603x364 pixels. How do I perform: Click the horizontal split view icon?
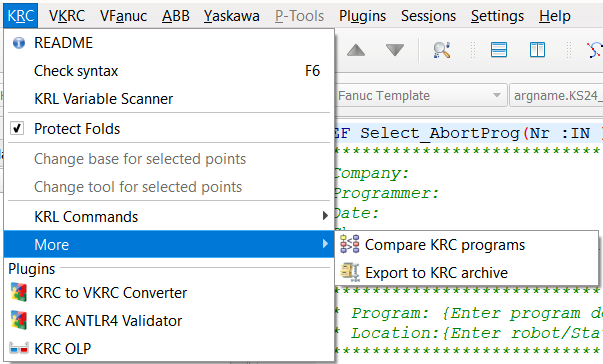pos(499,50)
